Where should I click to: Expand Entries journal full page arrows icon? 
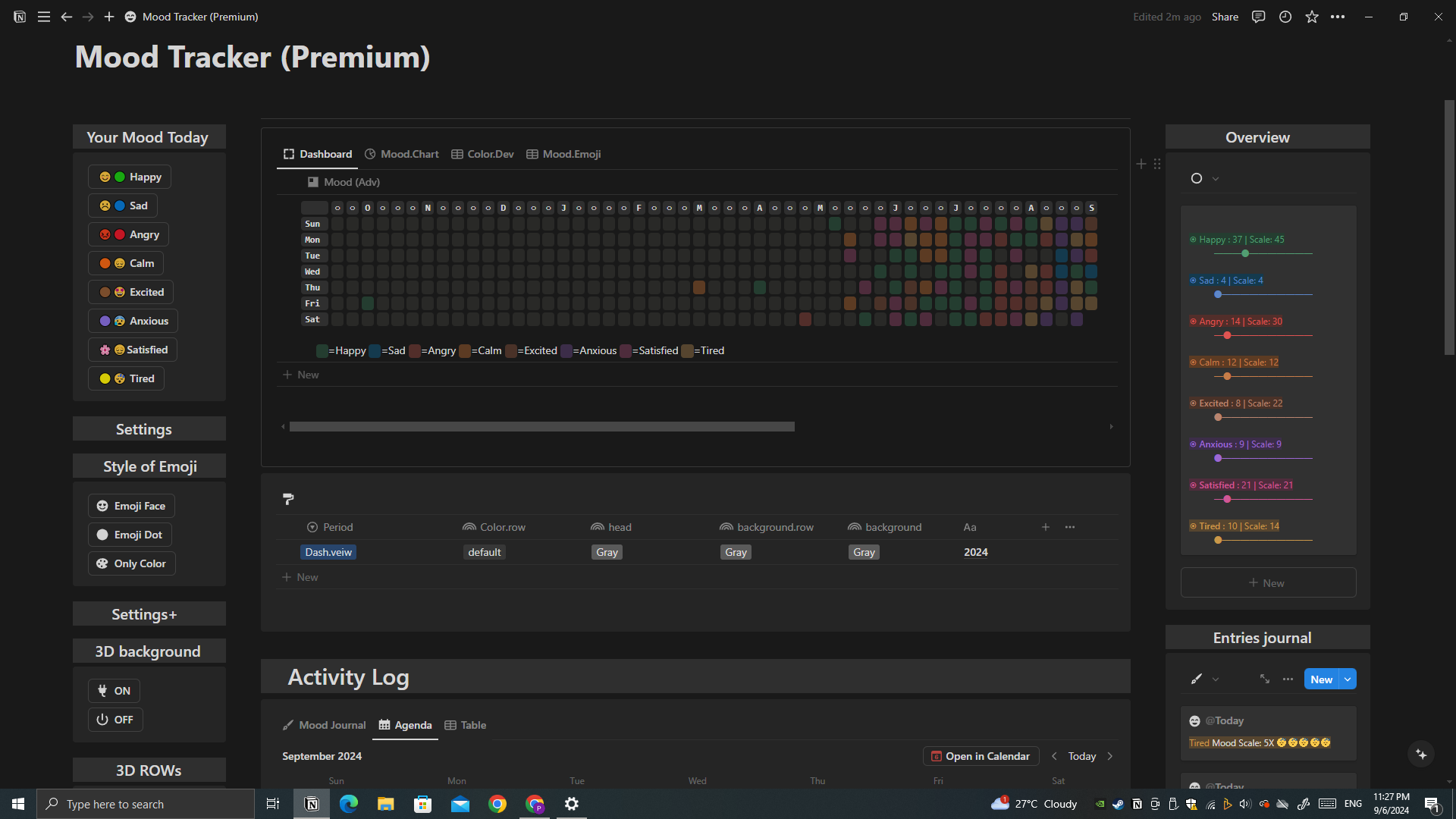click(x=1265, y=679)
